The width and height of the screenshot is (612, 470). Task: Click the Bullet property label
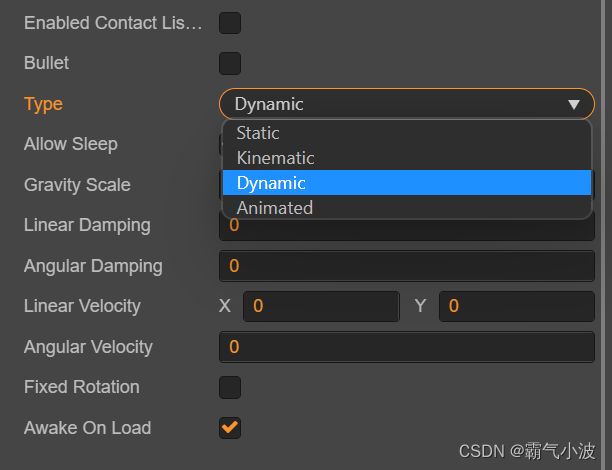click(46, 63)
